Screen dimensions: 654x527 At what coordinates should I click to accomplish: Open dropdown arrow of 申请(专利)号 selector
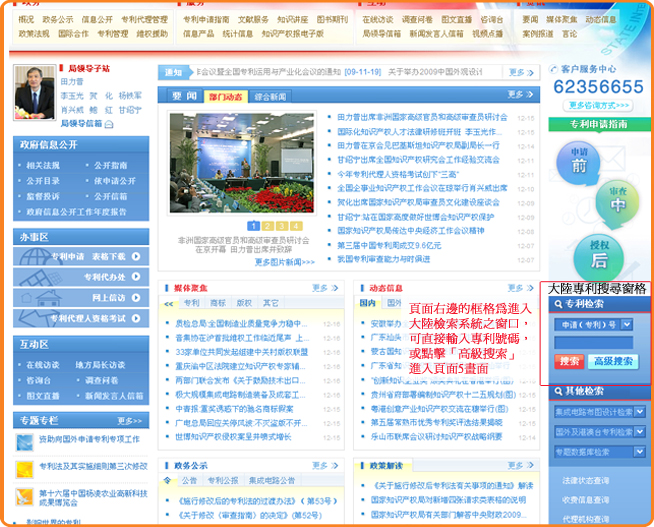point(626,324)
